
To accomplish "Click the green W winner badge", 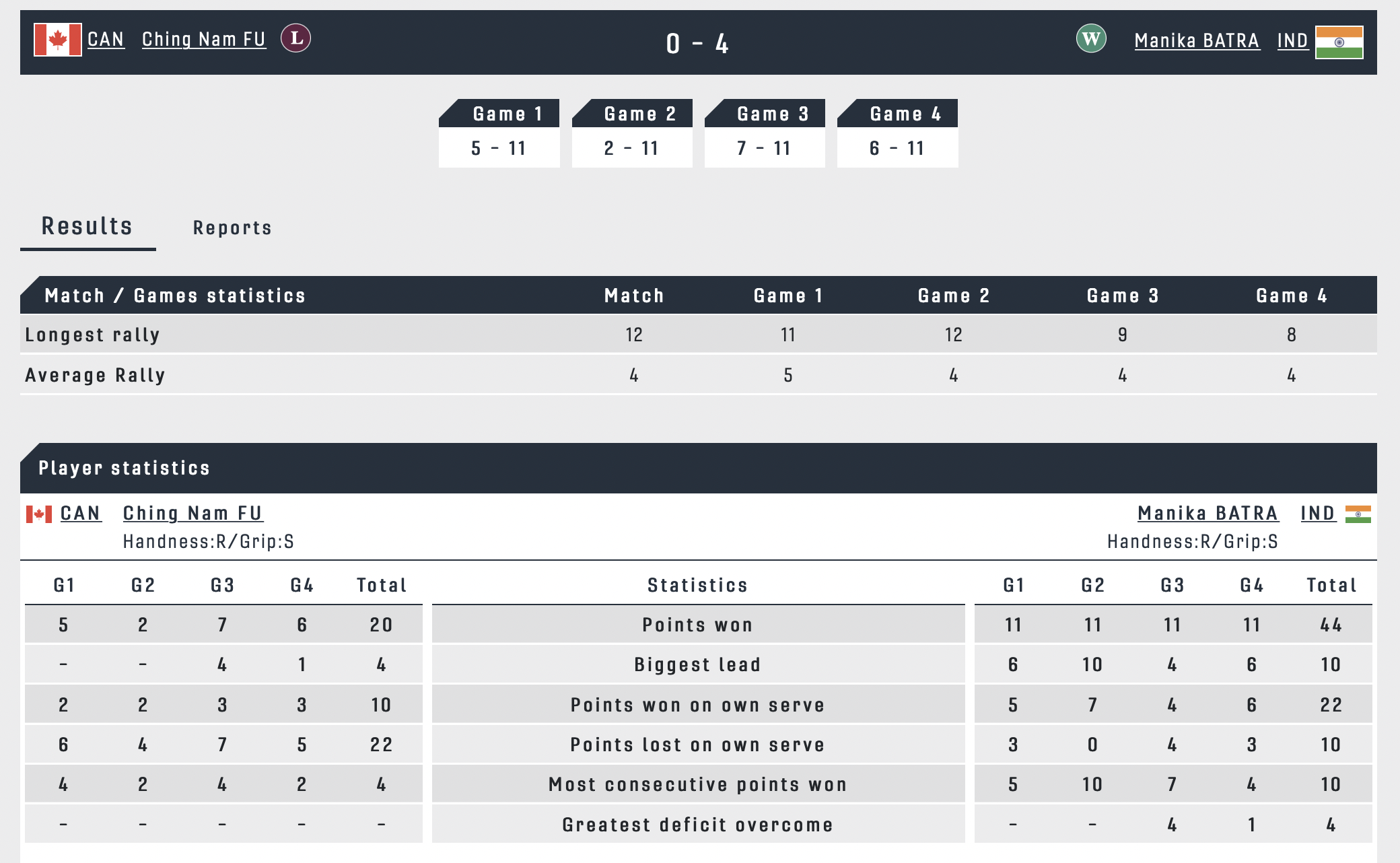I will pyautogui.click(x=1090, y=38).
